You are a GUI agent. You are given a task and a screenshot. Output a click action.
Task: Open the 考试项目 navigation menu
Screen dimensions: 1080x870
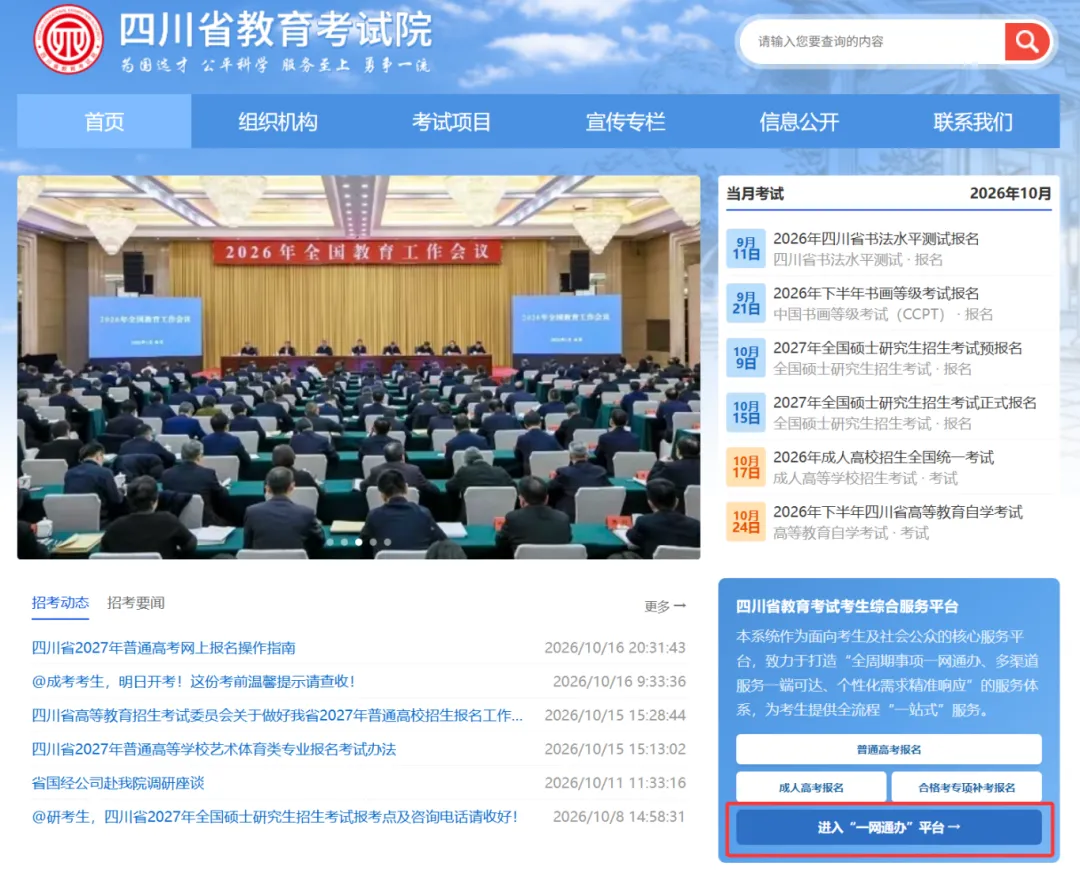click(451, 121)
